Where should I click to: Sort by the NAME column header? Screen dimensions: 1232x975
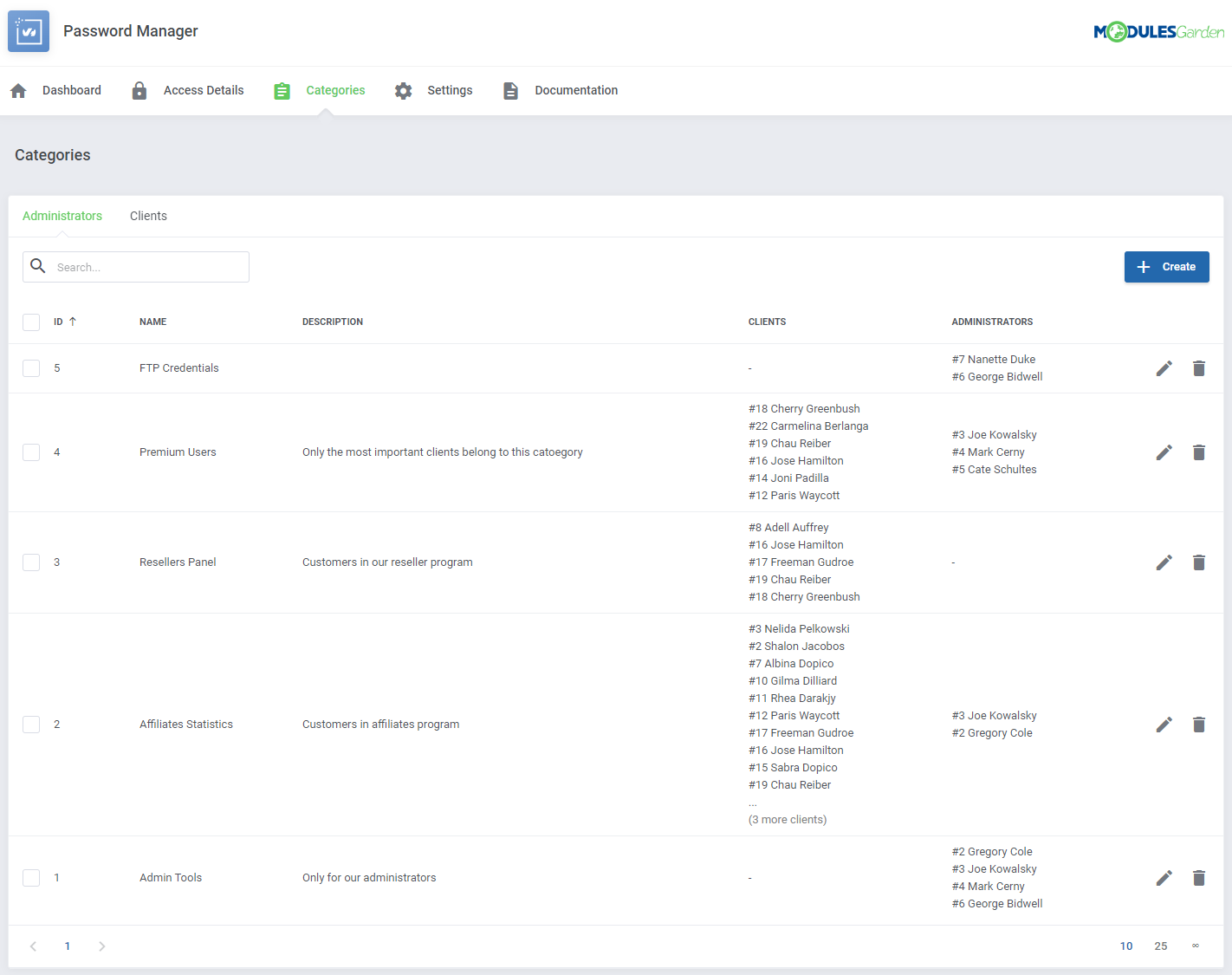pos(152,322)
